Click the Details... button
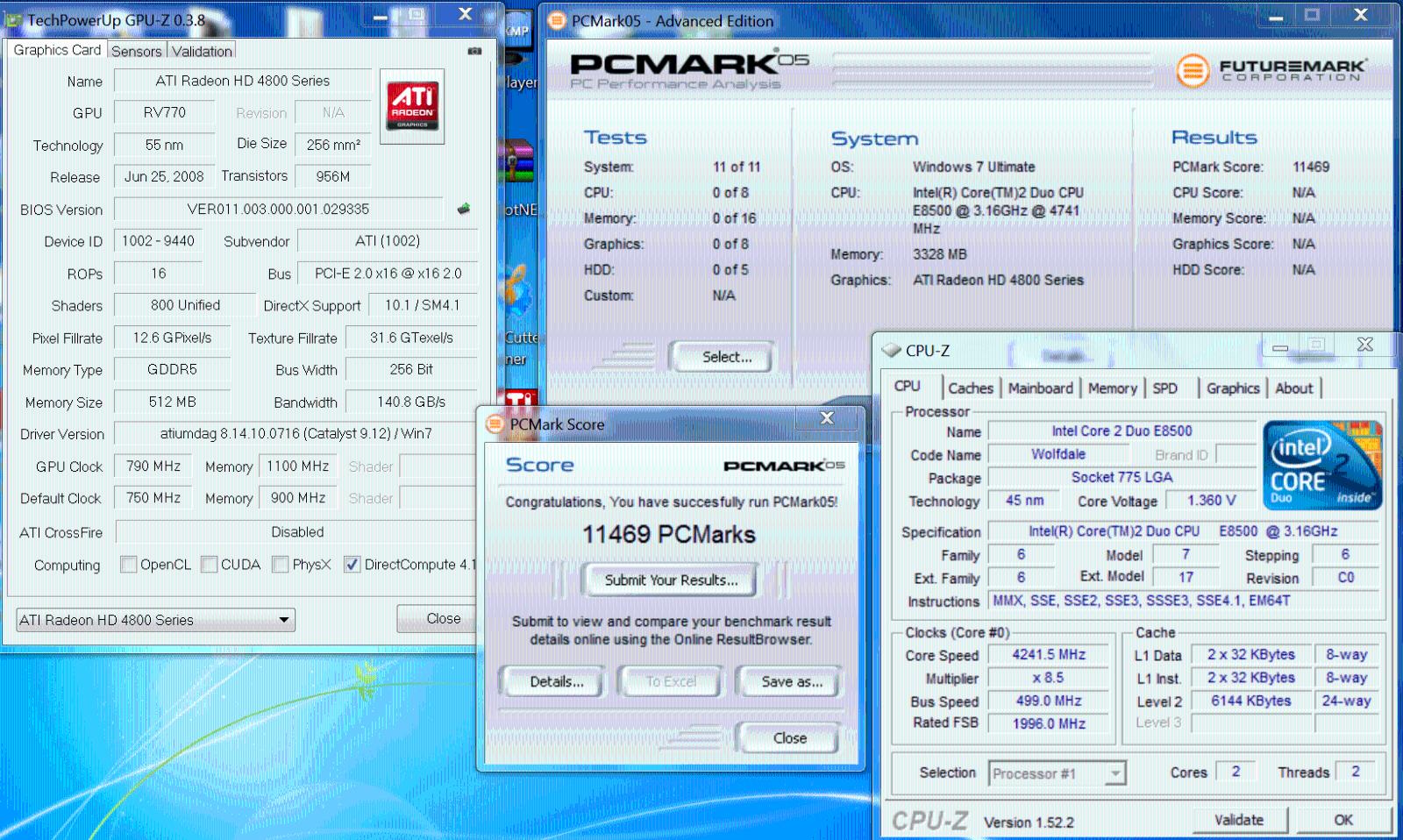This screenshot has width=1403, height=840. [552, 681]
